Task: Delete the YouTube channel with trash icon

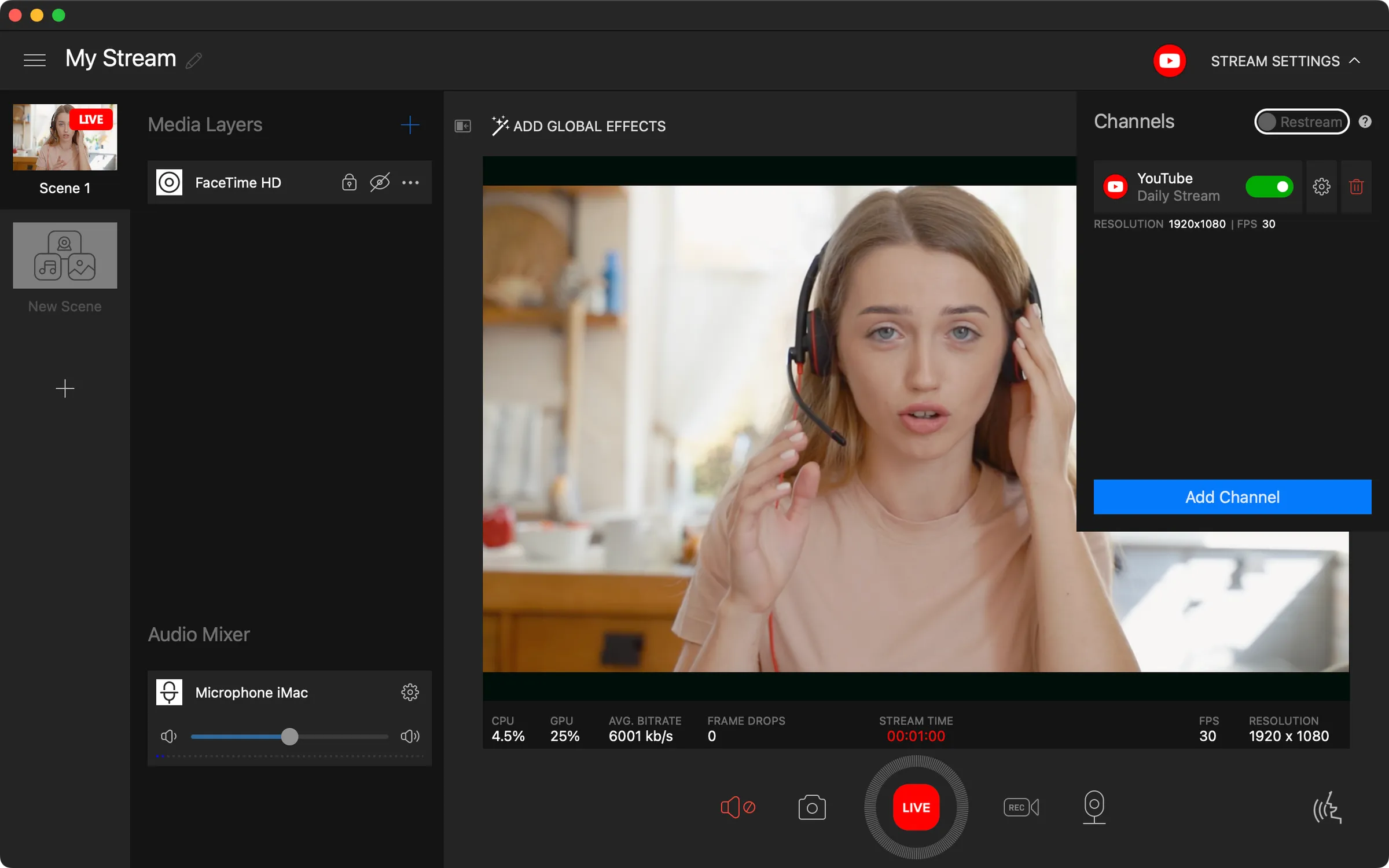Action: pos(1357,186)
